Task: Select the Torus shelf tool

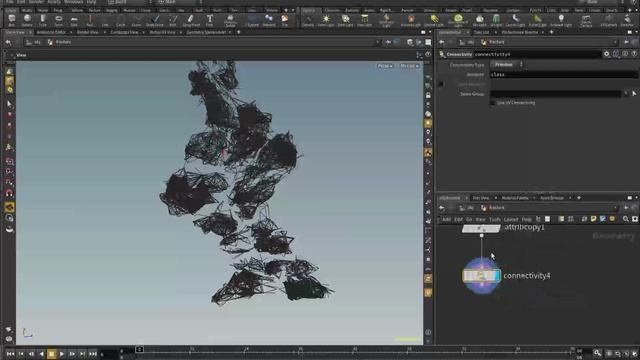Action: (58, 20)
